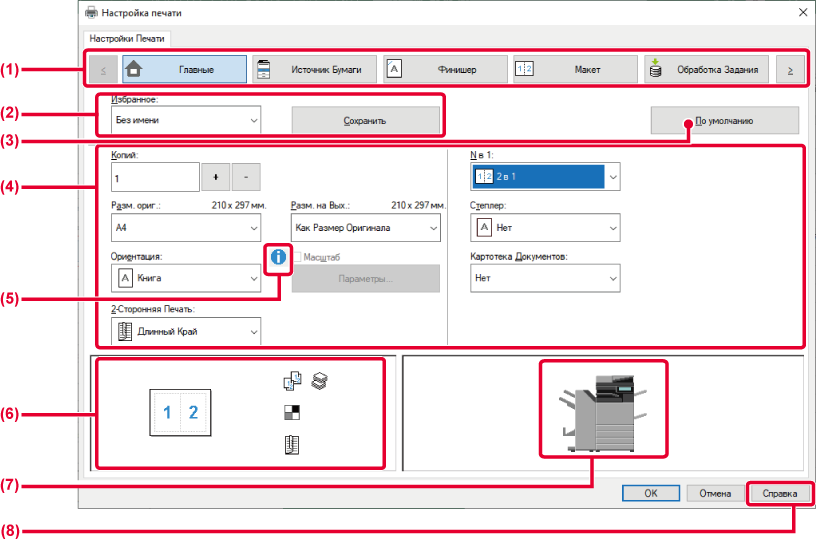Click the blue information icon

(x=279, y=257)
